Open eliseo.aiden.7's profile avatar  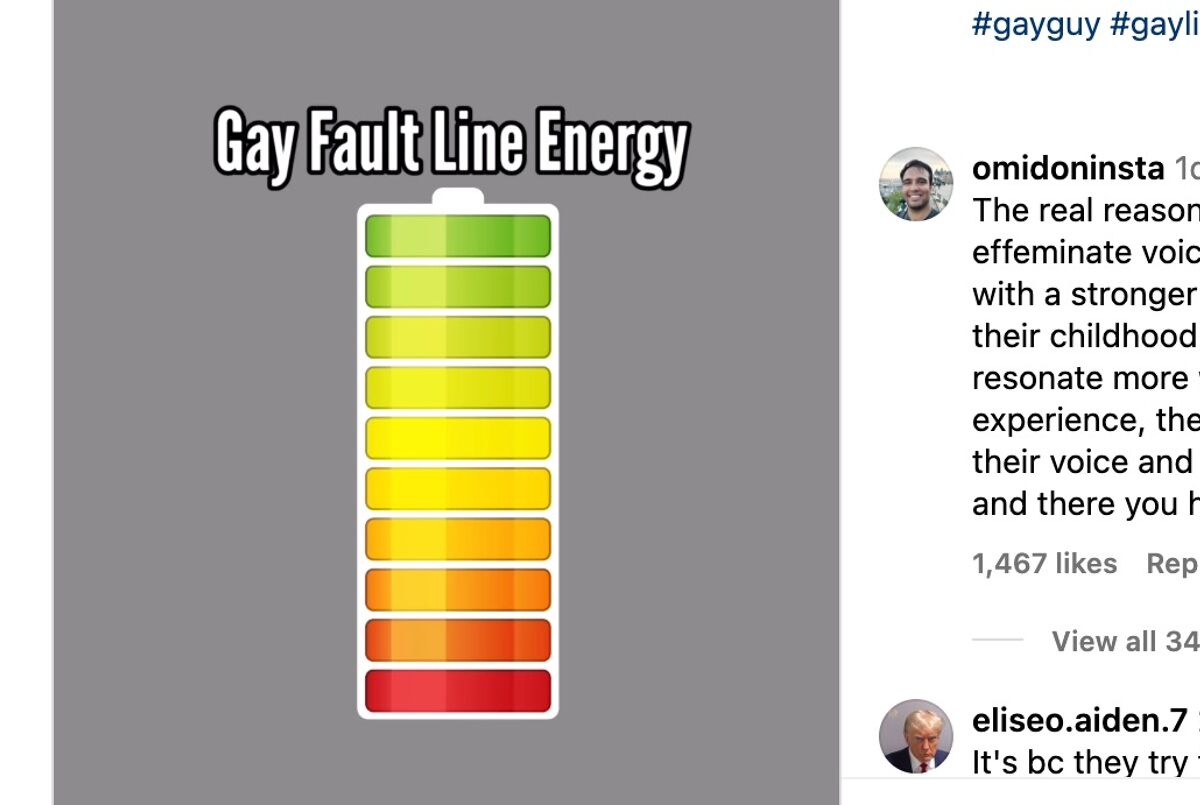point(916,736)
